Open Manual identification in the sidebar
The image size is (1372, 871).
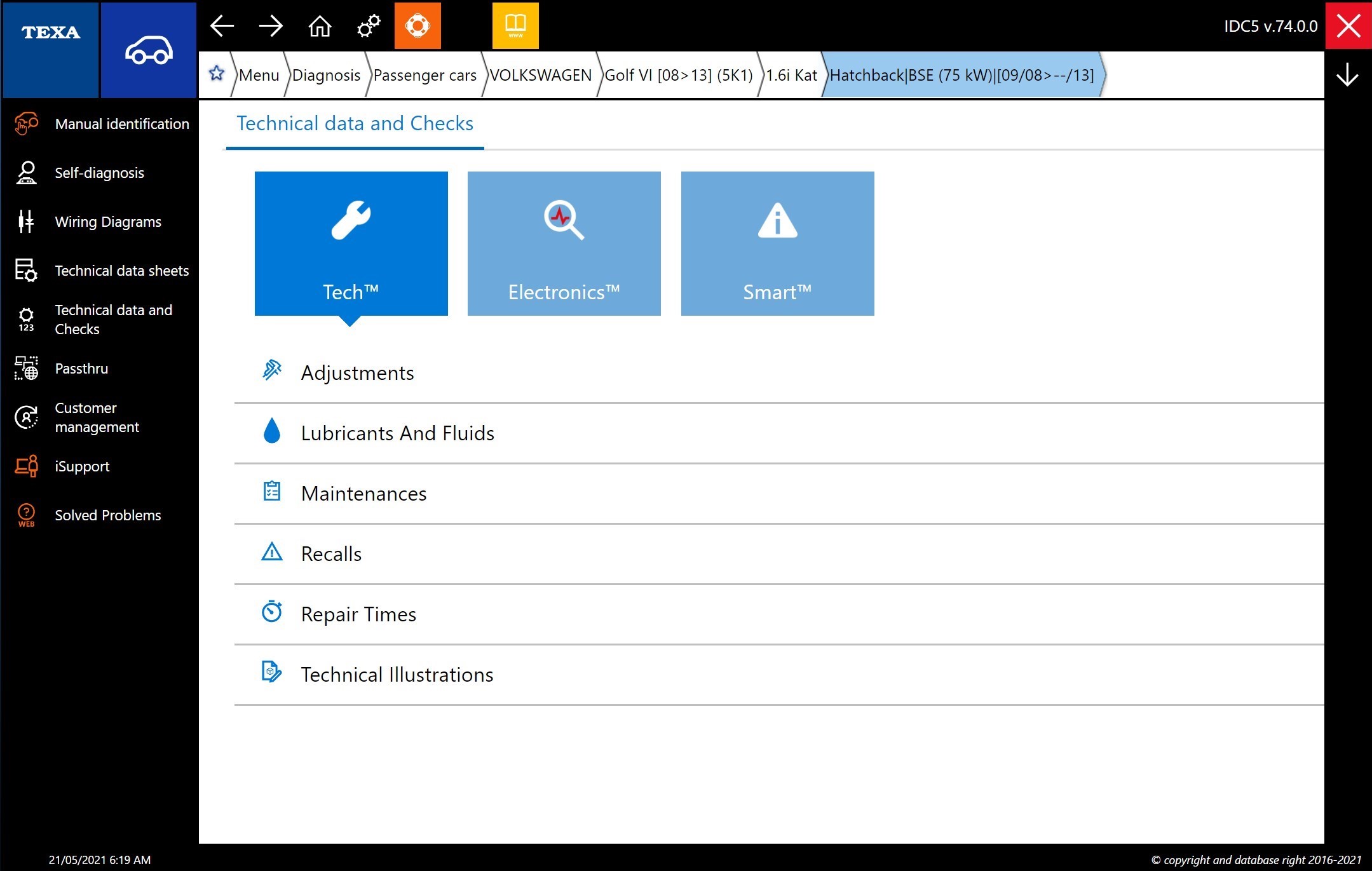pyautogui.click(x=102, y=124)
